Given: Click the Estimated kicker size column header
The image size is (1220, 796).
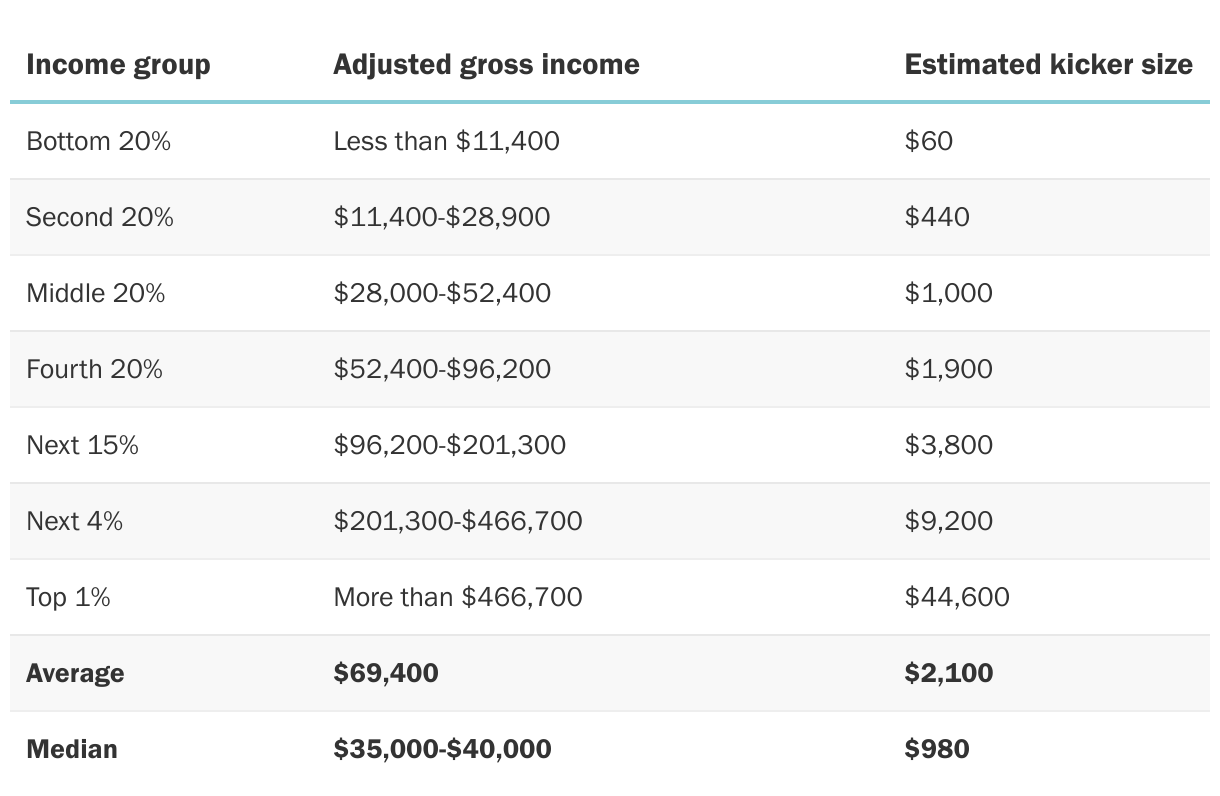Looking at the screenshot, I should 1048,65.
